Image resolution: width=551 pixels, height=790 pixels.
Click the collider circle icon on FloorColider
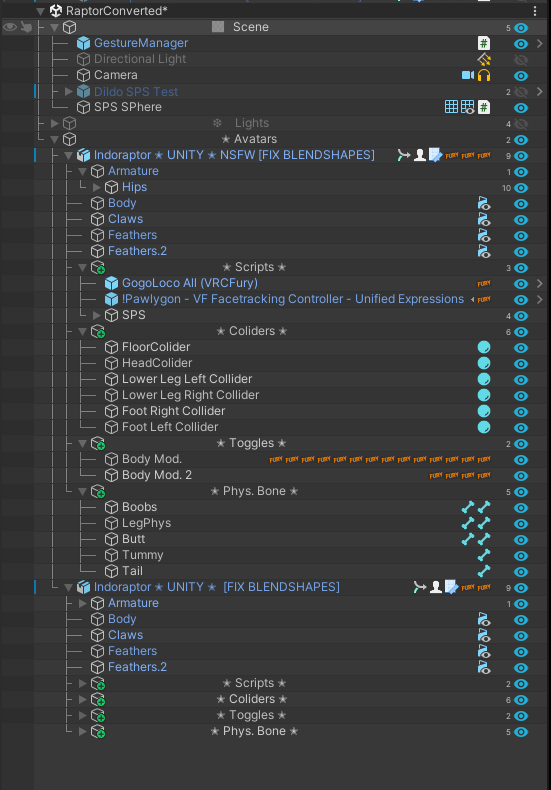484,348
